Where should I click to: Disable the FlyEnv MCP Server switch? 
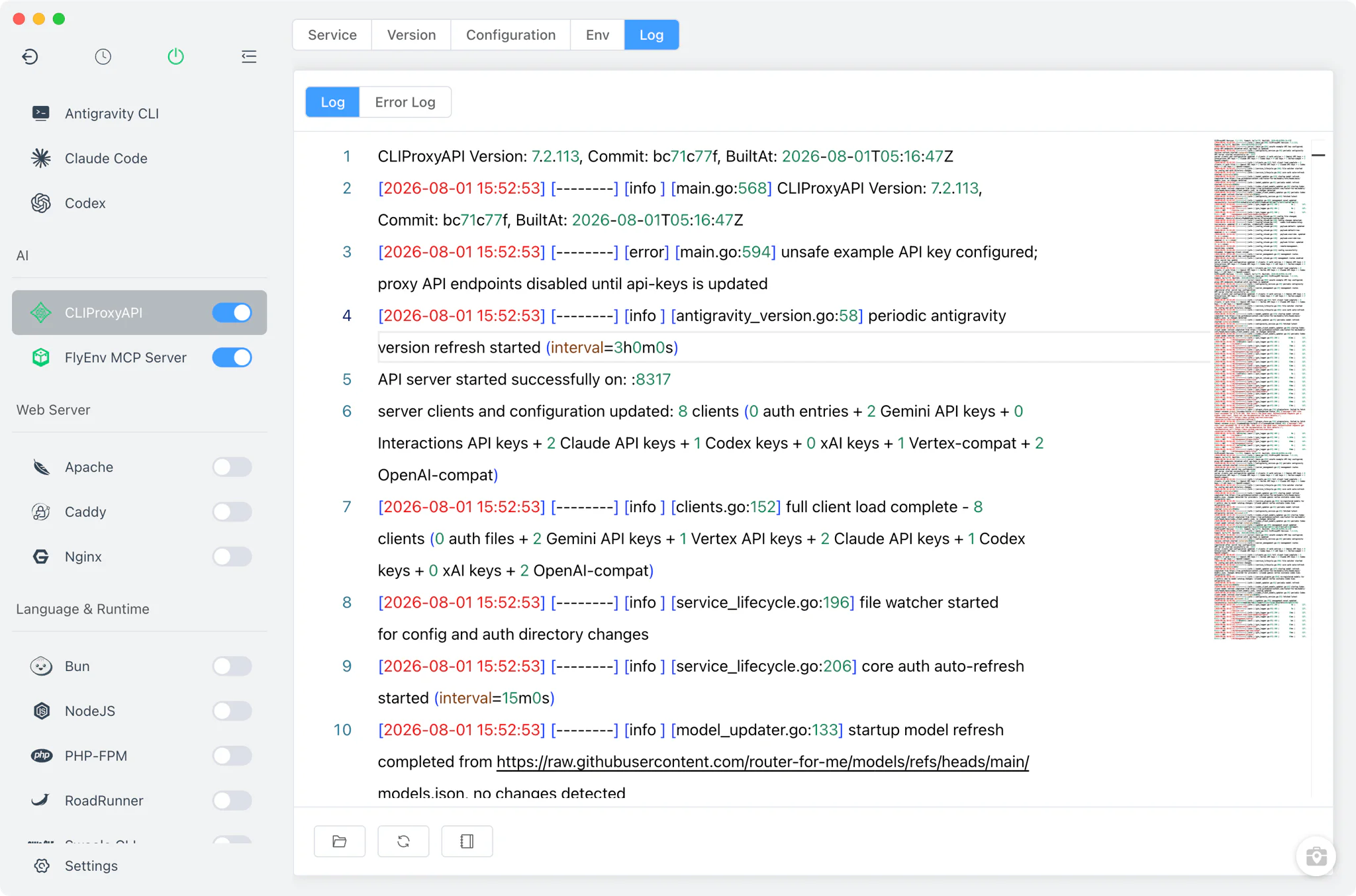232,357
